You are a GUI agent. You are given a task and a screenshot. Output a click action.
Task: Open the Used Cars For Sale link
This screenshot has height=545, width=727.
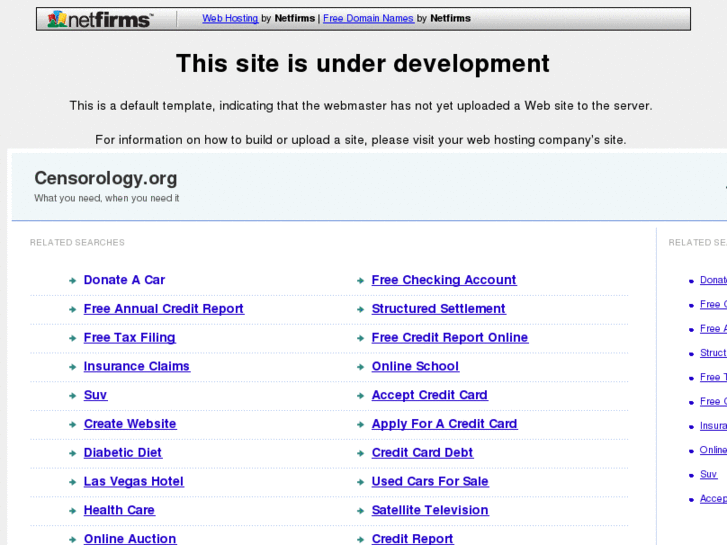point(430,481)
